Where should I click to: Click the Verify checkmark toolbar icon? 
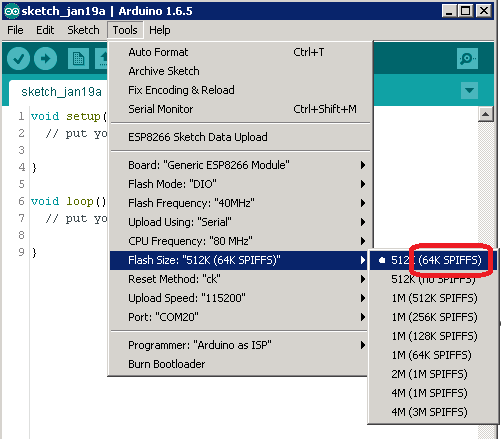tap(18, 59)
